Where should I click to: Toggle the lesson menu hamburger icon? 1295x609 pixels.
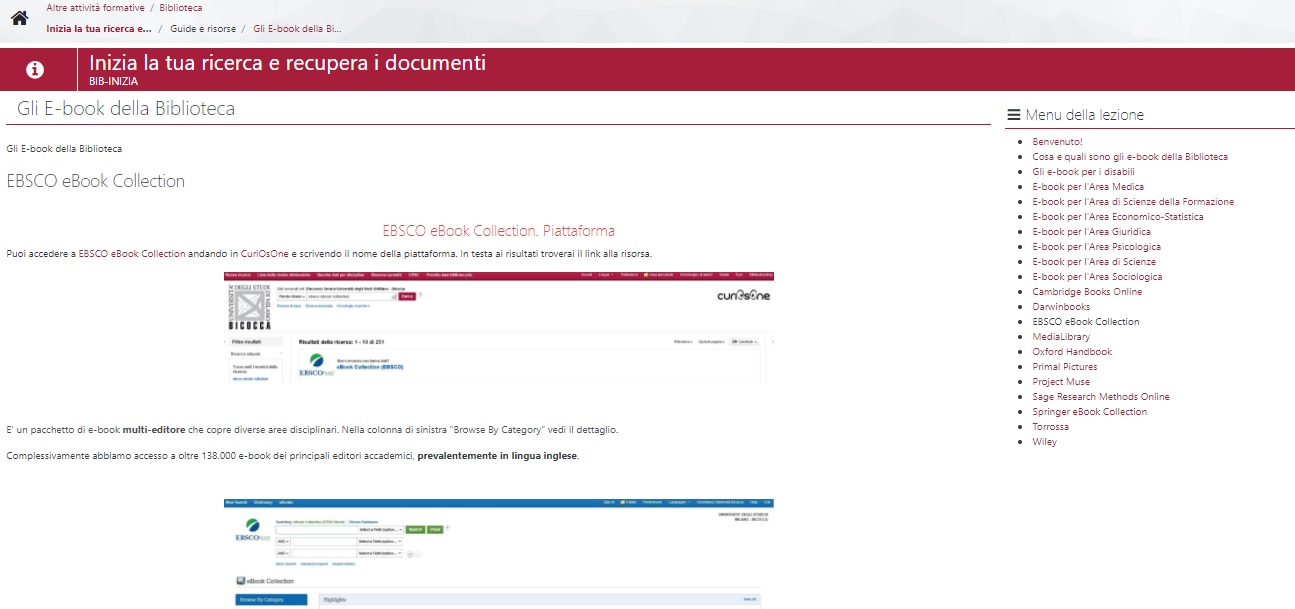(1013, 115)
